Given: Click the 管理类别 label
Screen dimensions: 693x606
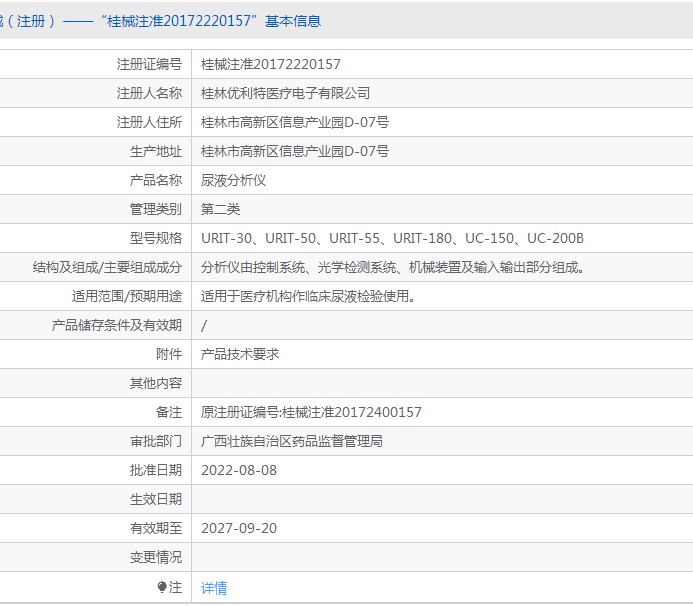Looking at the screenshot, I should coord(156,209).
